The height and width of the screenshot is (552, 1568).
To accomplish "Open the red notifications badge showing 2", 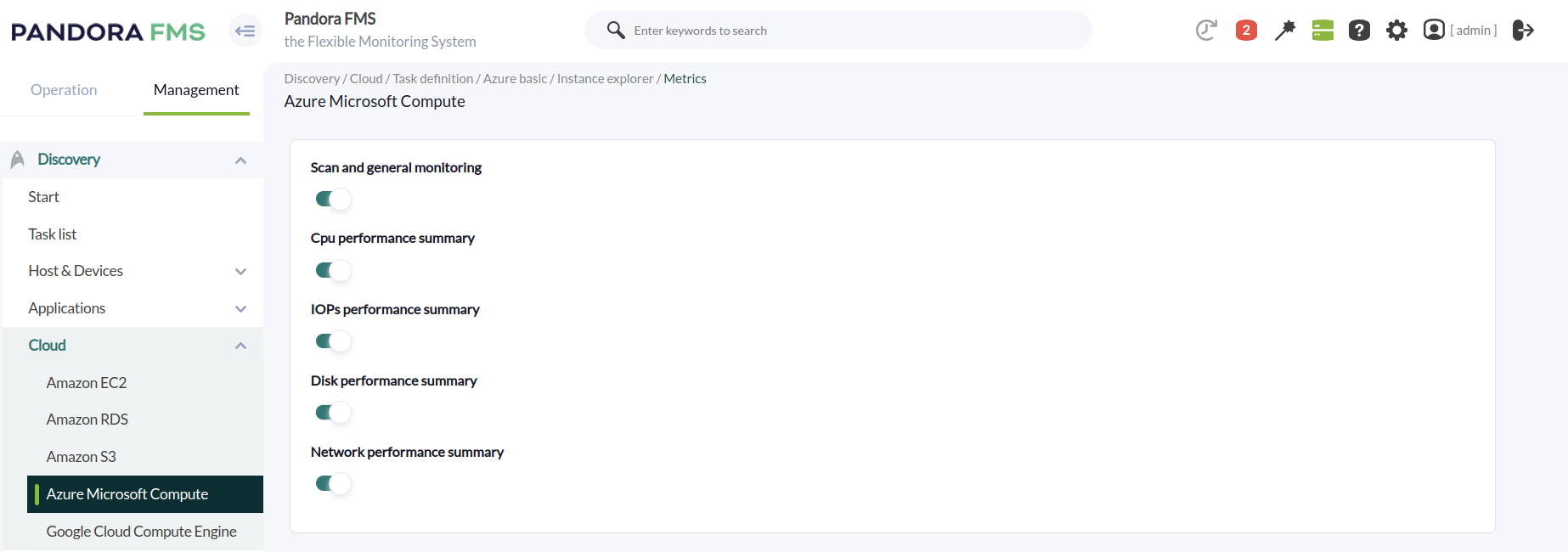I will (x=1246, y=31).
